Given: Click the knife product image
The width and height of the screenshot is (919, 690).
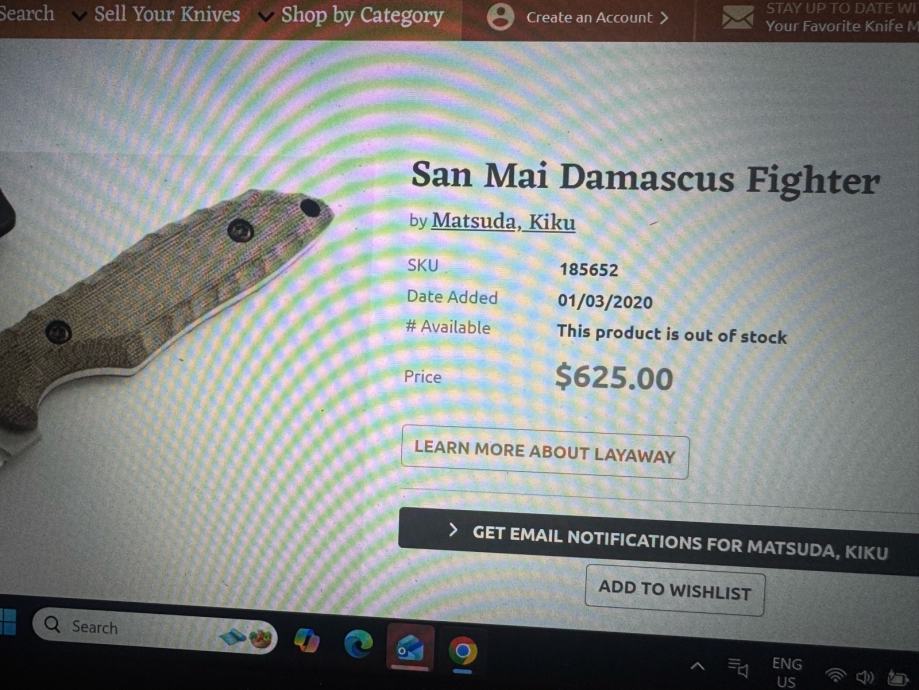Looking at the screenshot, I should (x=158, y=305).
